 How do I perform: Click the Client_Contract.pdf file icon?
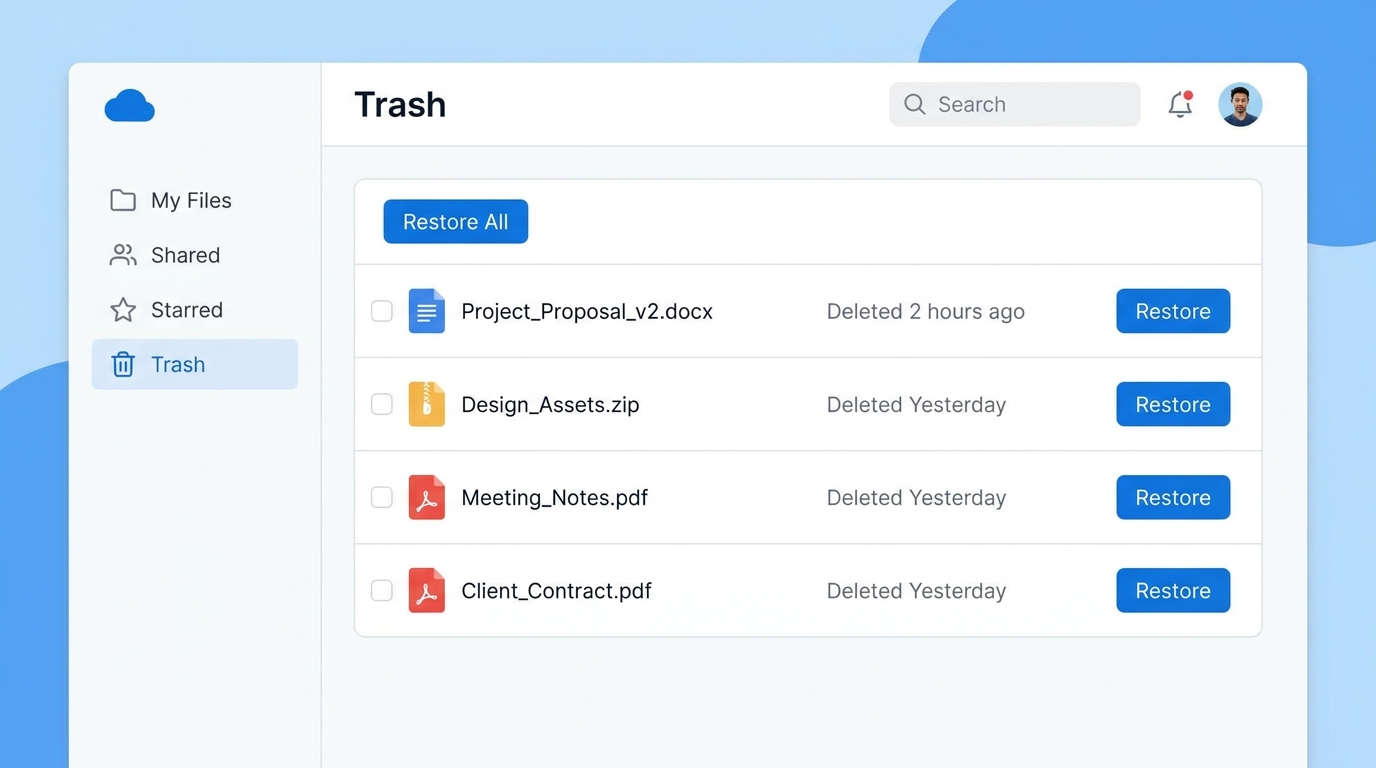pyautogui.click(x=426, y=590)
